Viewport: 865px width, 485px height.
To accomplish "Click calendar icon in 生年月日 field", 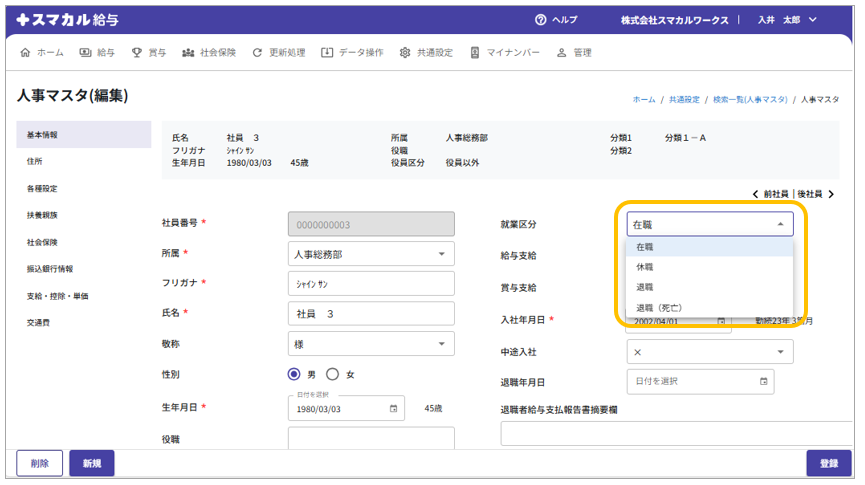I will [393, 409].
